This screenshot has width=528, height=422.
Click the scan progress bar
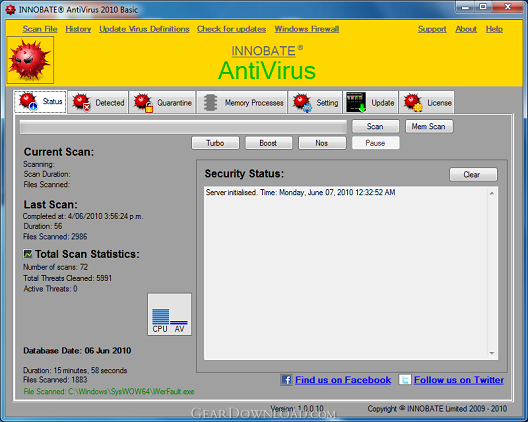(x=183, y=127)
